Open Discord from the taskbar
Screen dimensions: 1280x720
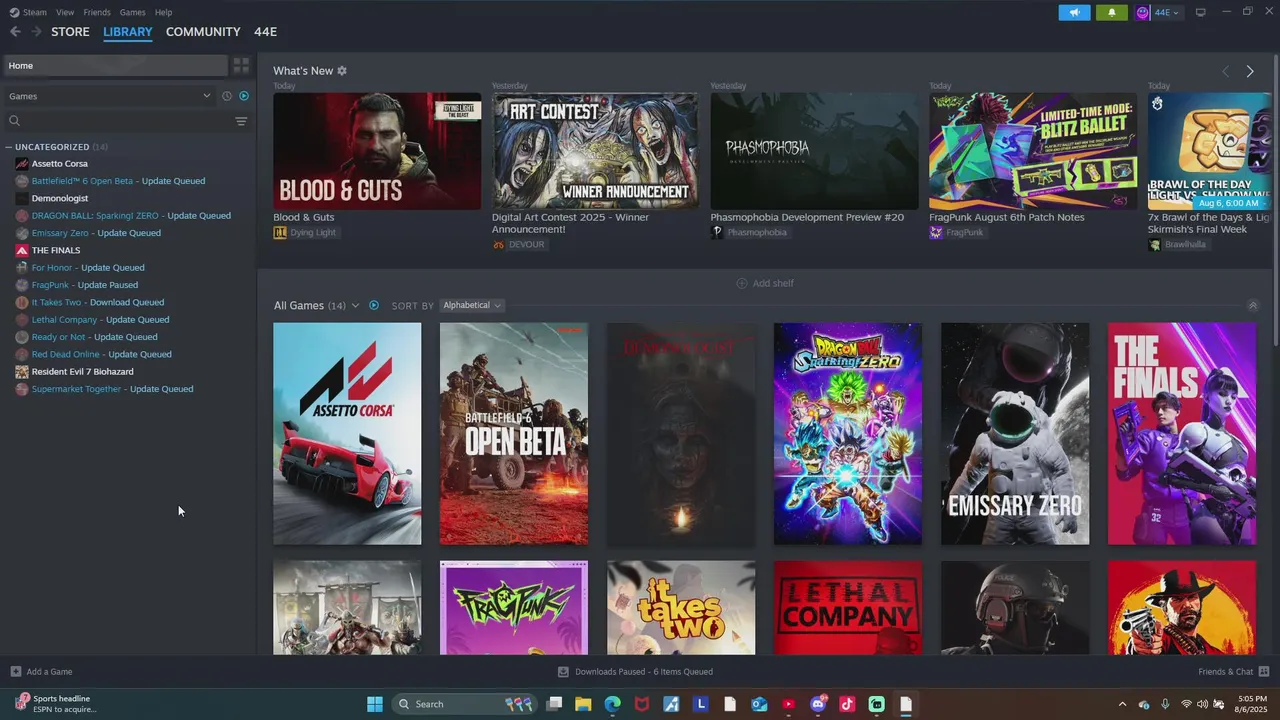pos(818,704)
